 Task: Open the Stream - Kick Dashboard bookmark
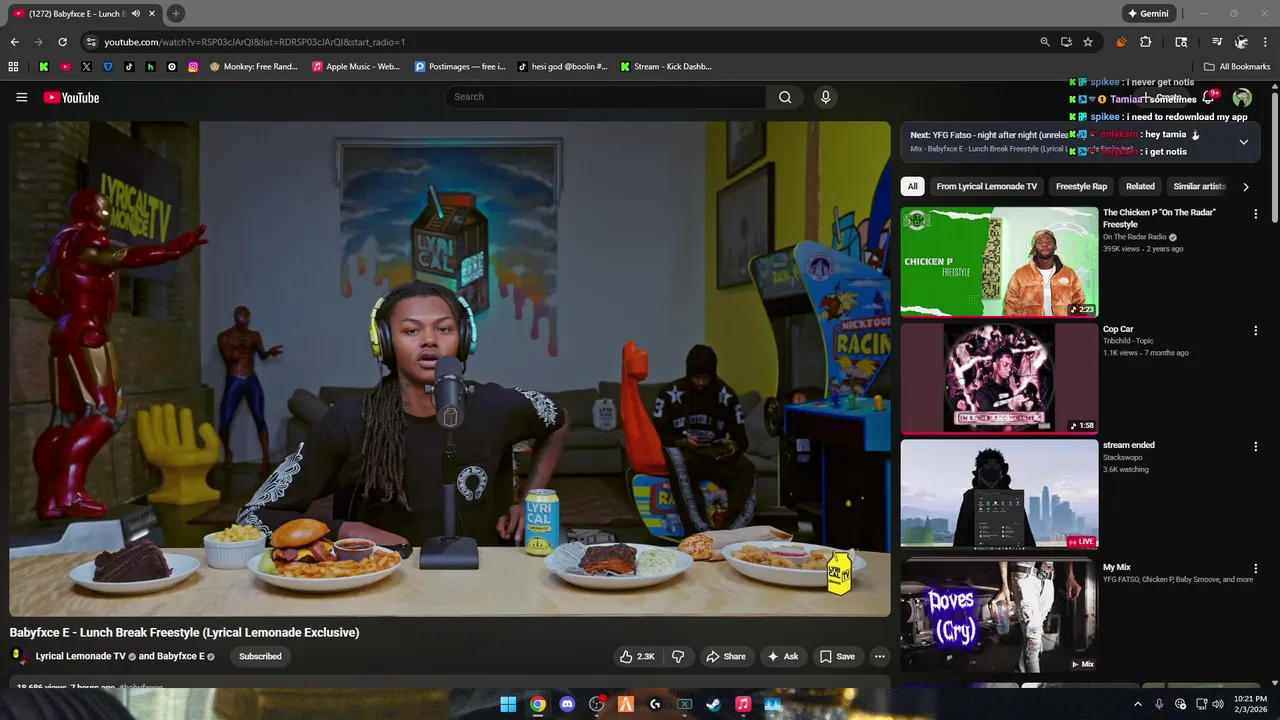pyautogui.click(x=666, y=67)
